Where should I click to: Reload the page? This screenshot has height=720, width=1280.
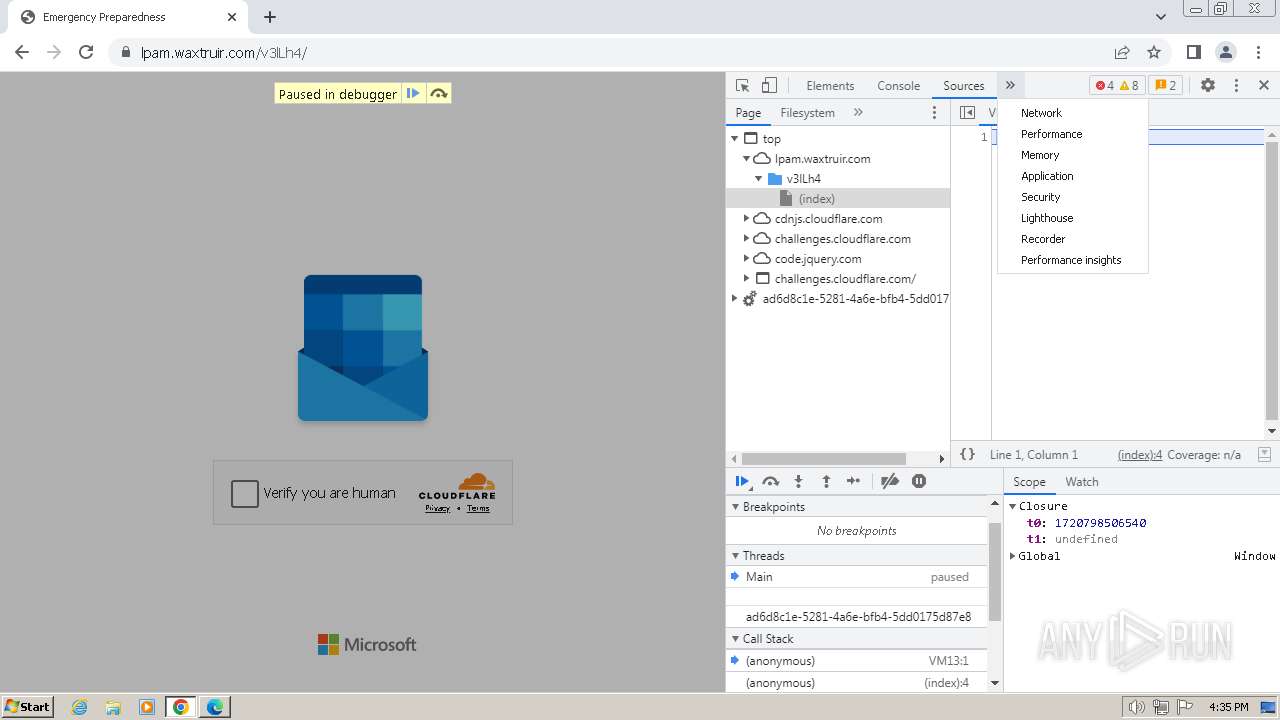(x=86, y=52)
